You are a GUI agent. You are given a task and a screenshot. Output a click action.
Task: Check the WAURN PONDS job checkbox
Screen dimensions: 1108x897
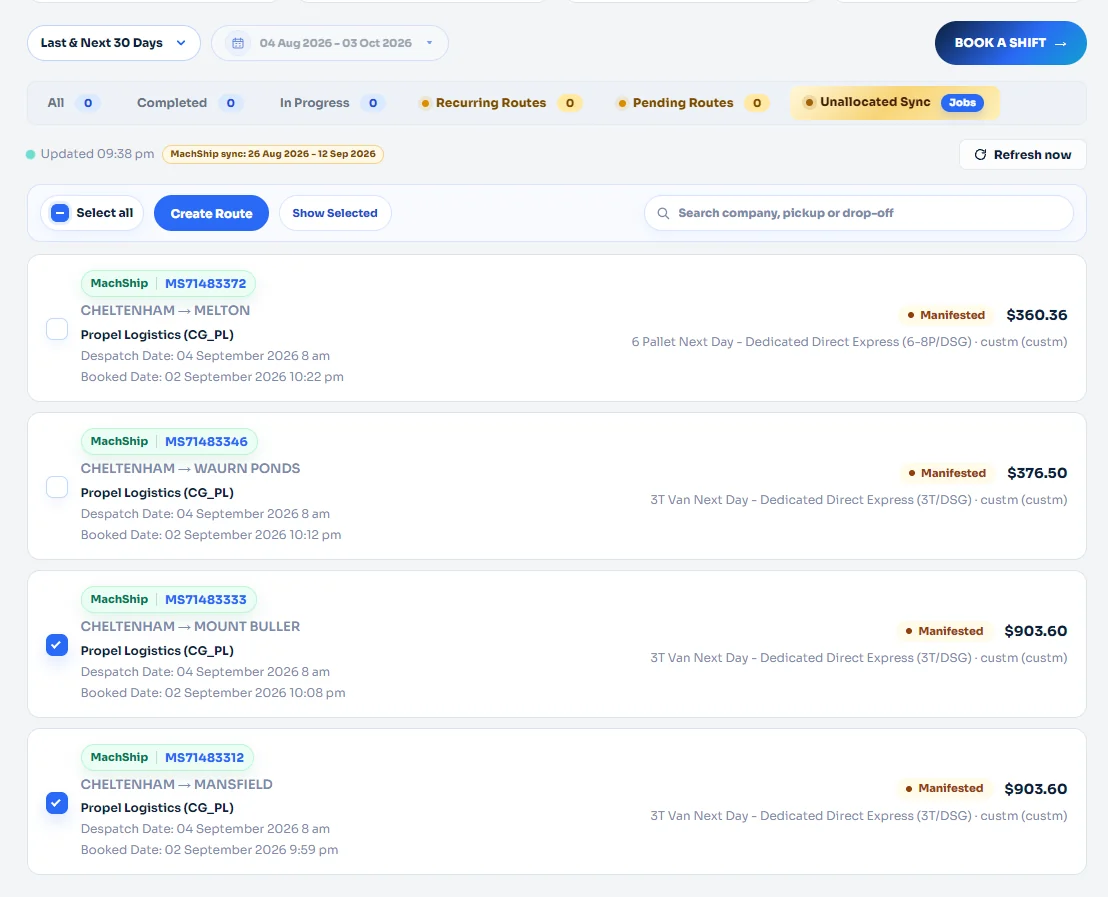[57, 487]
